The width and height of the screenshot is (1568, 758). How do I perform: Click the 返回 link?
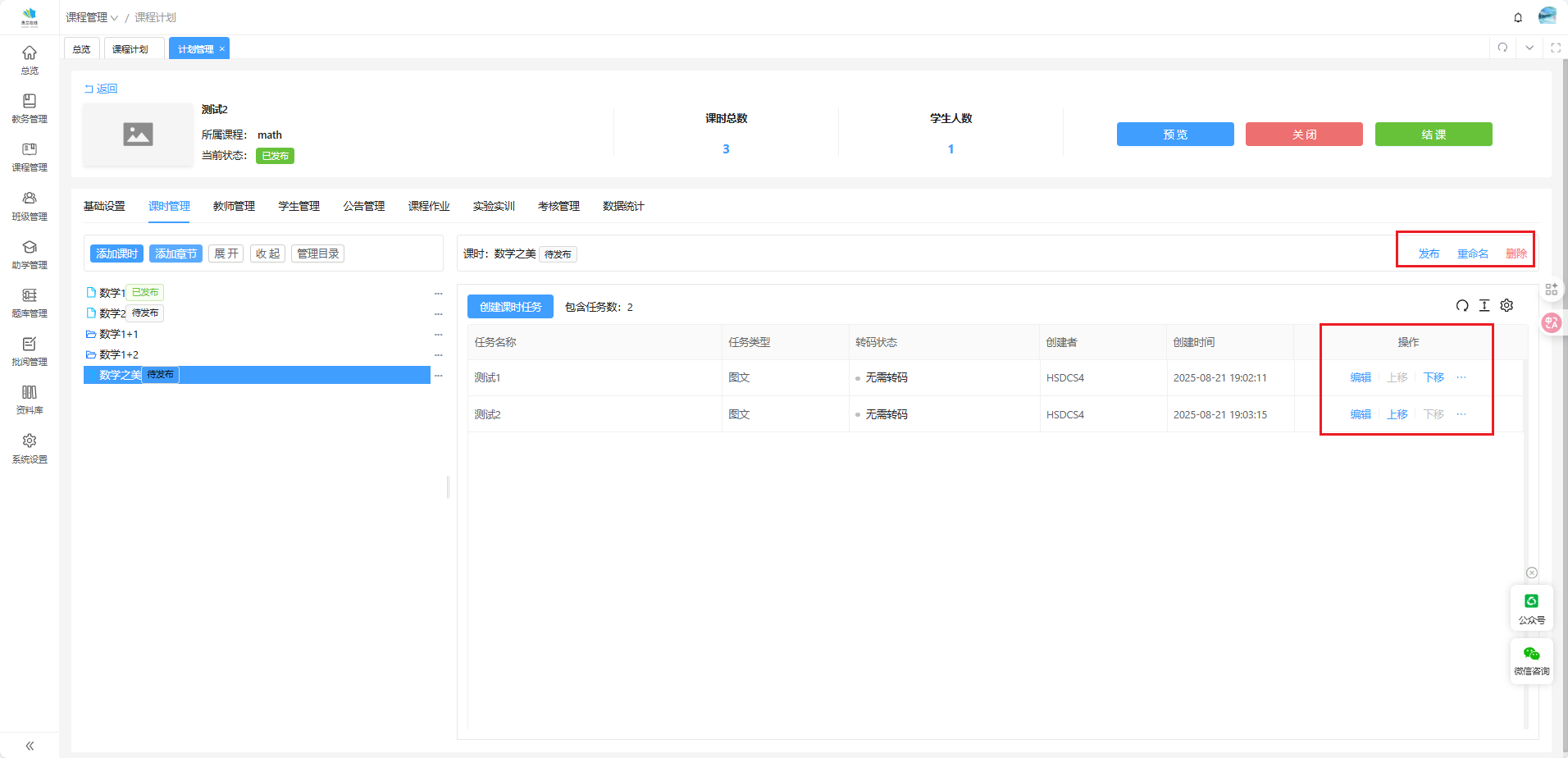(102, 89)
